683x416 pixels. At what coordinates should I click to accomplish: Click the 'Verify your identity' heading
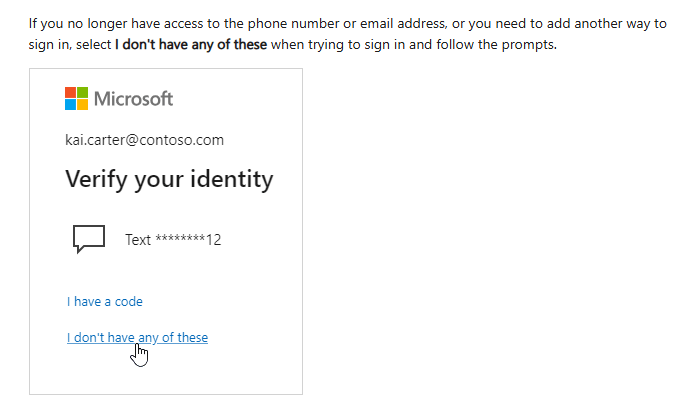pyautogui.click(x=168, y=180)
